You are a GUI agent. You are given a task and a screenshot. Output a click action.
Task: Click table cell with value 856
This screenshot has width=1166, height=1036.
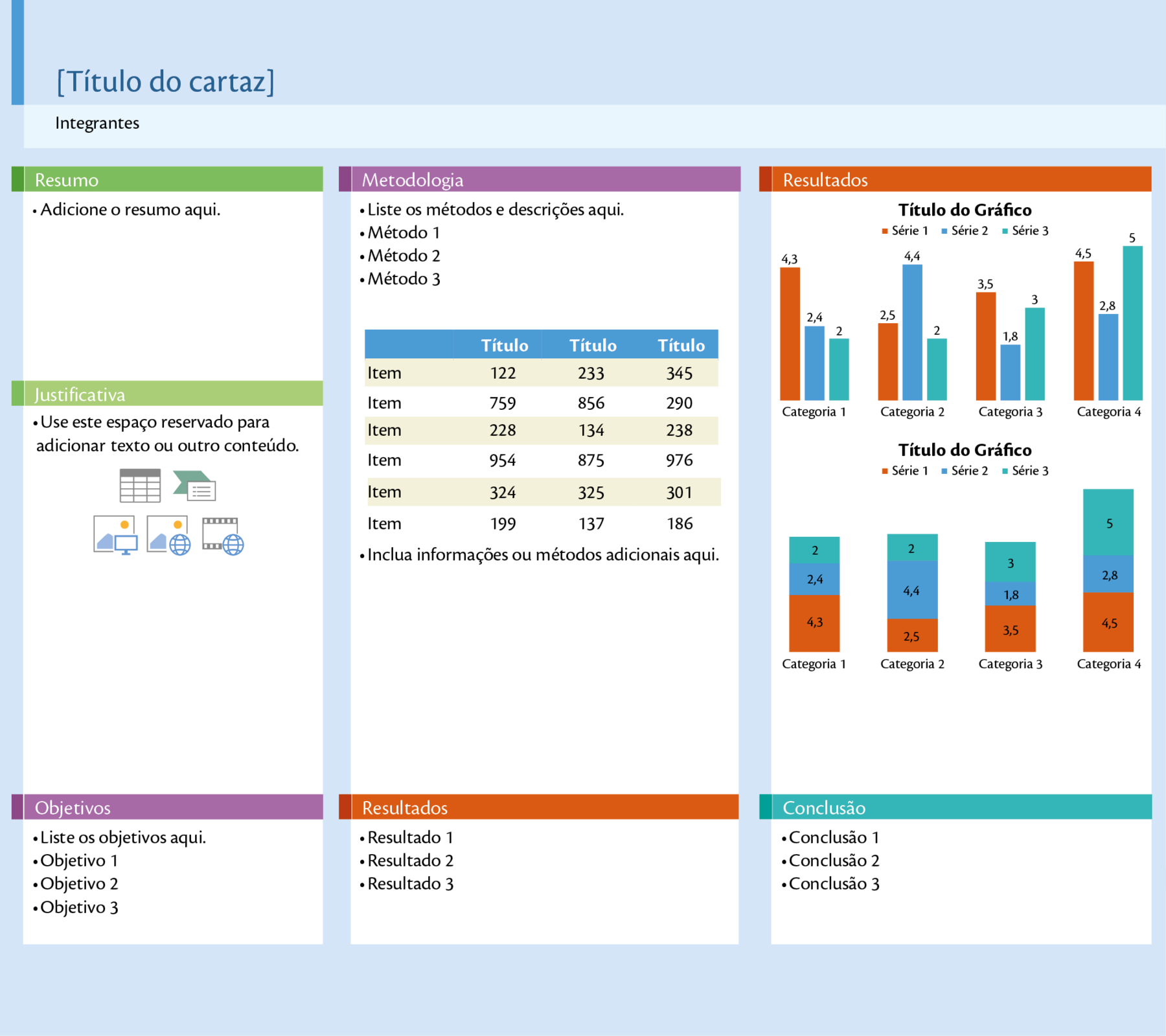pyautogui.click(x=591, y=403)
